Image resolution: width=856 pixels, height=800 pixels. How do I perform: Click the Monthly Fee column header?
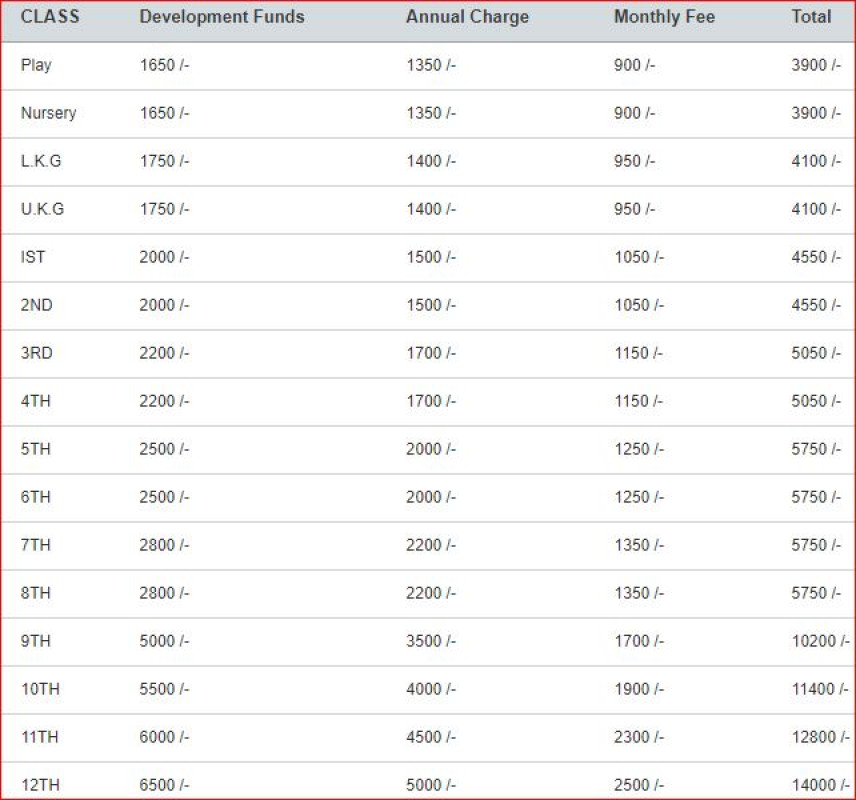(x=664, y=17)
